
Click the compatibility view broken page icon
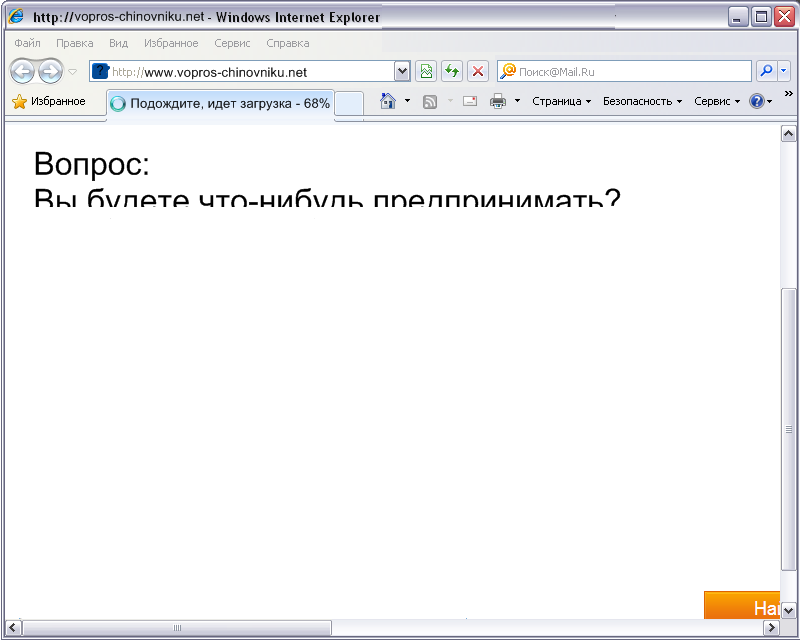[426, 71]
